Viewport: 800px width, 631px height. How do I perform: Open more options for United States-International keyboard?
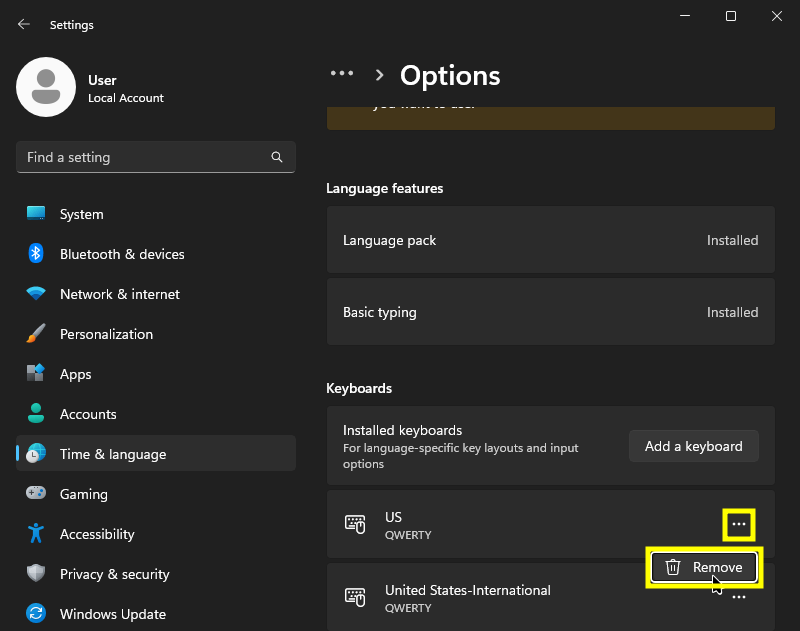click(739, 597)
